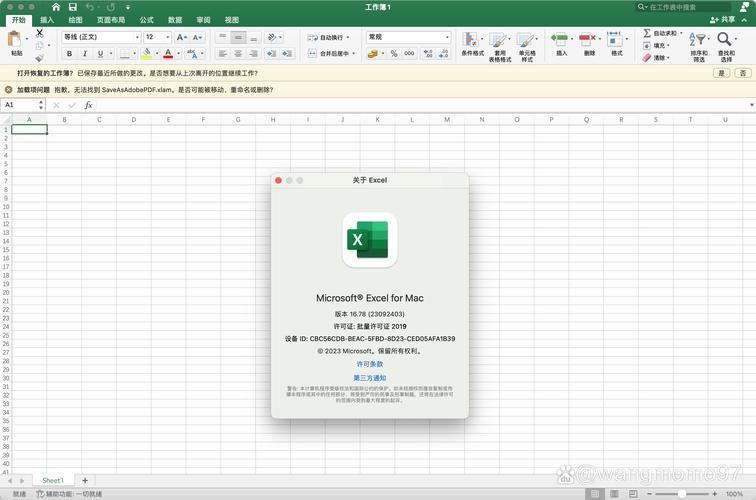This screenshot has width=756, height=500.
Task: Open the License Terms link in About dialog
Action: tap(370, 364)
